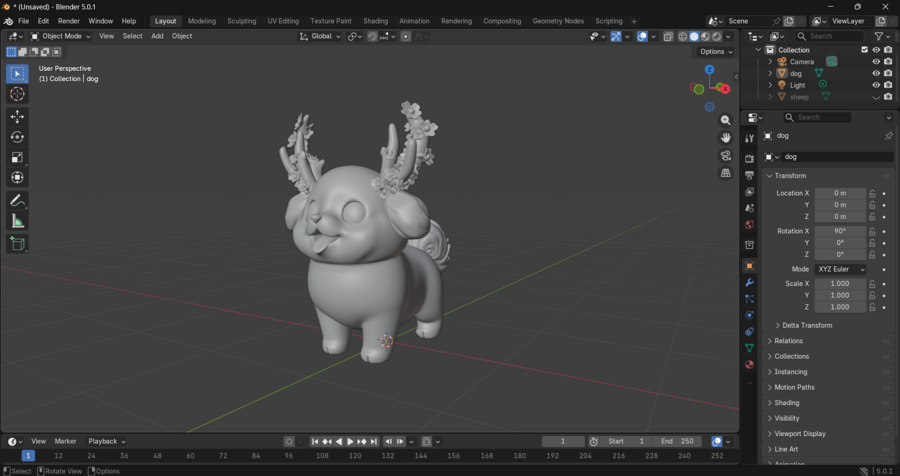Select the Move tool
Image resolution: width=900 pixels, height=476 pixels.
17,117
